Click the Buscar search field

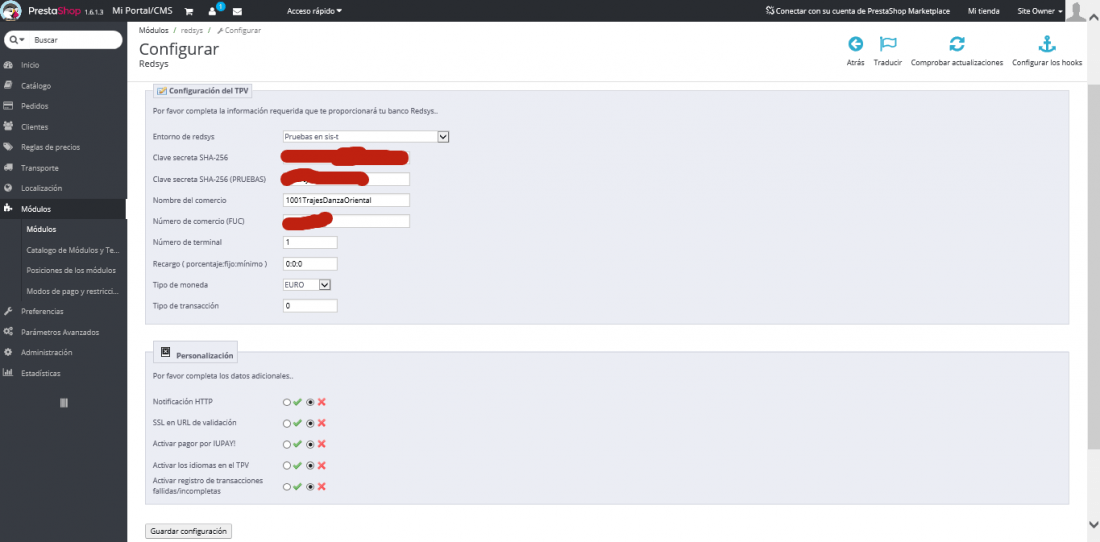(x=74, y=40)
